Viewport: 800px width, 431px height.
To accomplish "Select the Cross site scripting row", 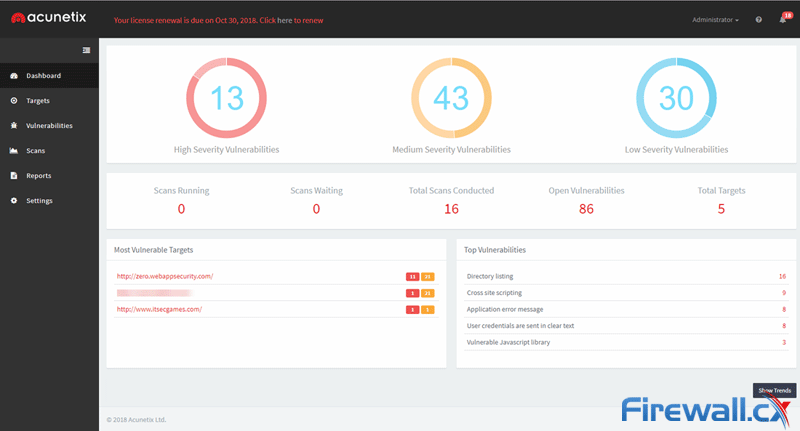I will point(626,293).
